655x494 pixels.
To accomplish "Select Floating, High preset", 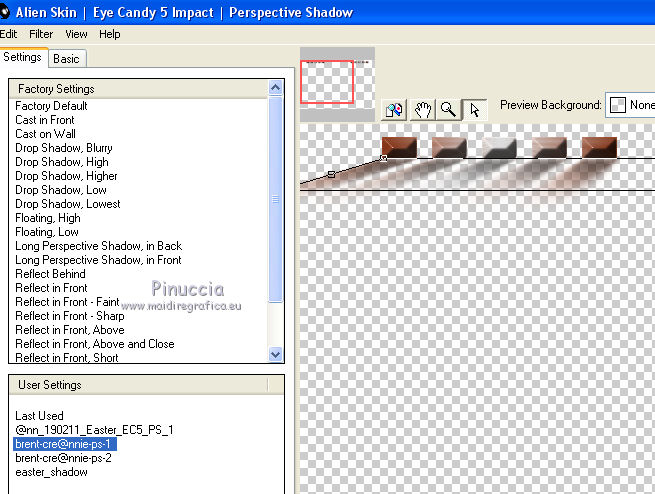I will [x=48, y=218].
